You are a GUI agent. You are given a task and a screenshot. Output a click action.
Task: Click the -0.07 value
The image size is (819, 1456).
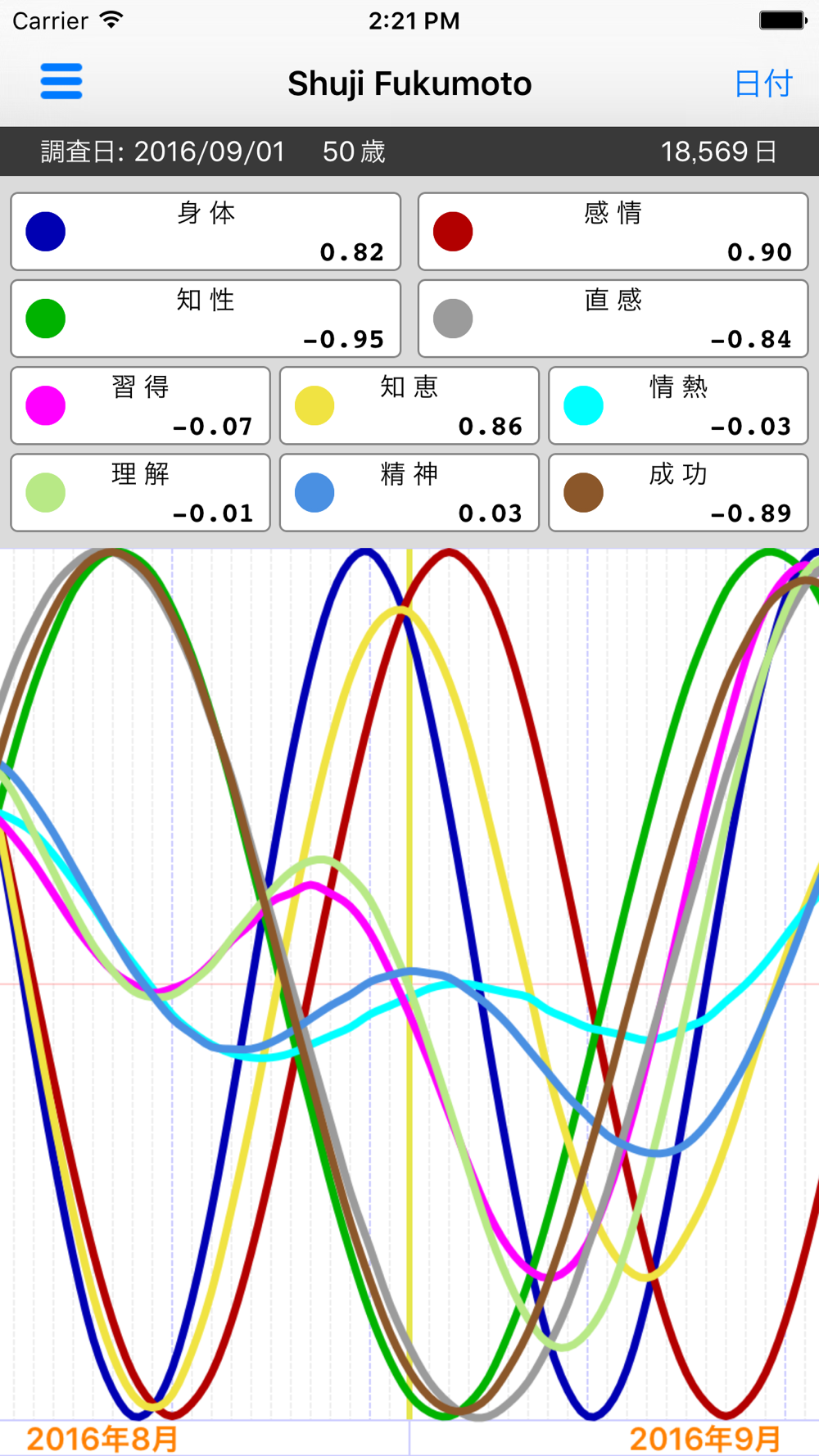pyautogui.click(x=213, y=426)
